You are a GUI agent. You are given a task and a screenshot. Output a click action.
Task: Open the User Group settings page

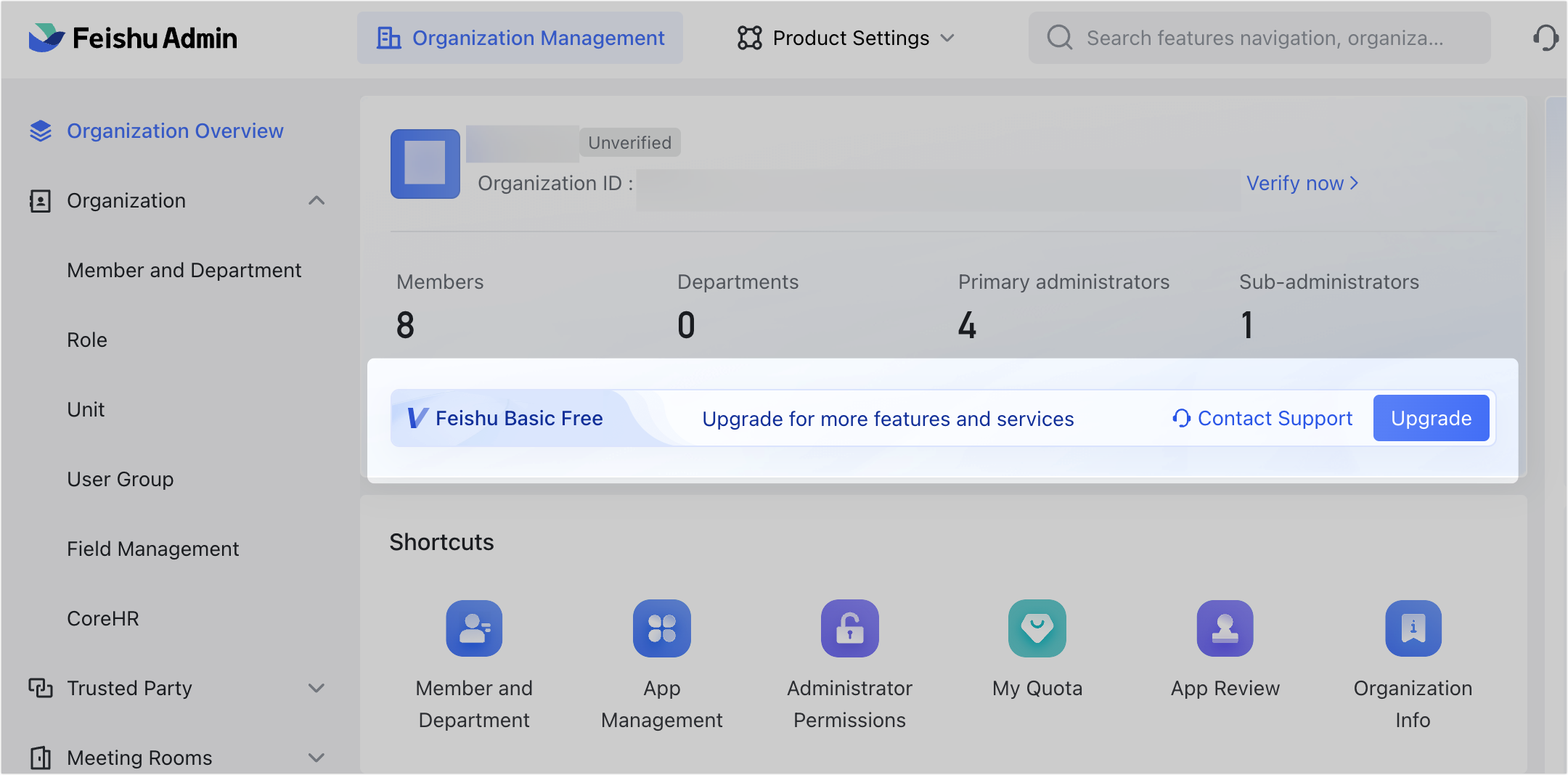click(121, 479)
